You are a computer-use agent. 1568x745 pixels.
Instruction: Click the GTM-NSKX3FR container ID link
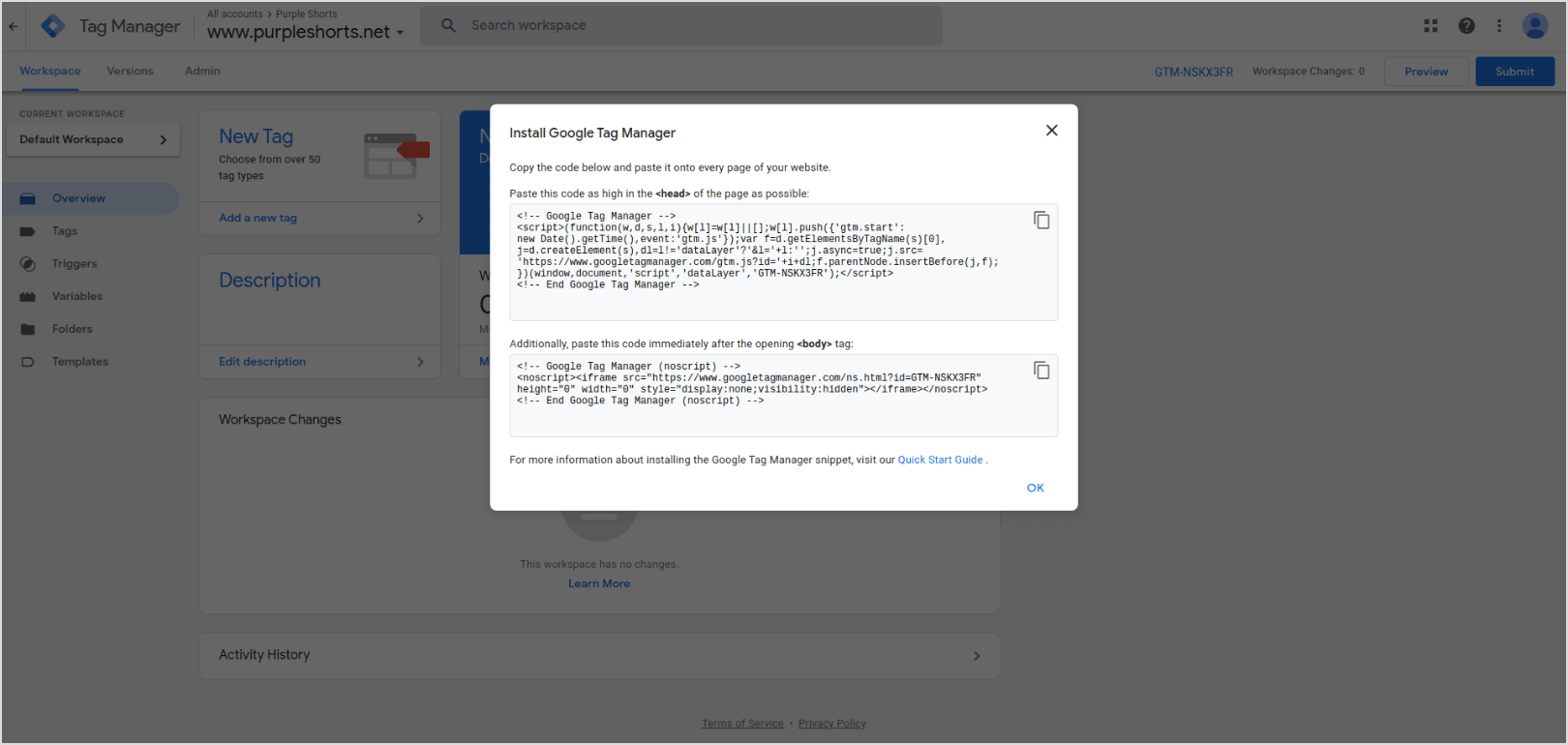point(1193,72)
